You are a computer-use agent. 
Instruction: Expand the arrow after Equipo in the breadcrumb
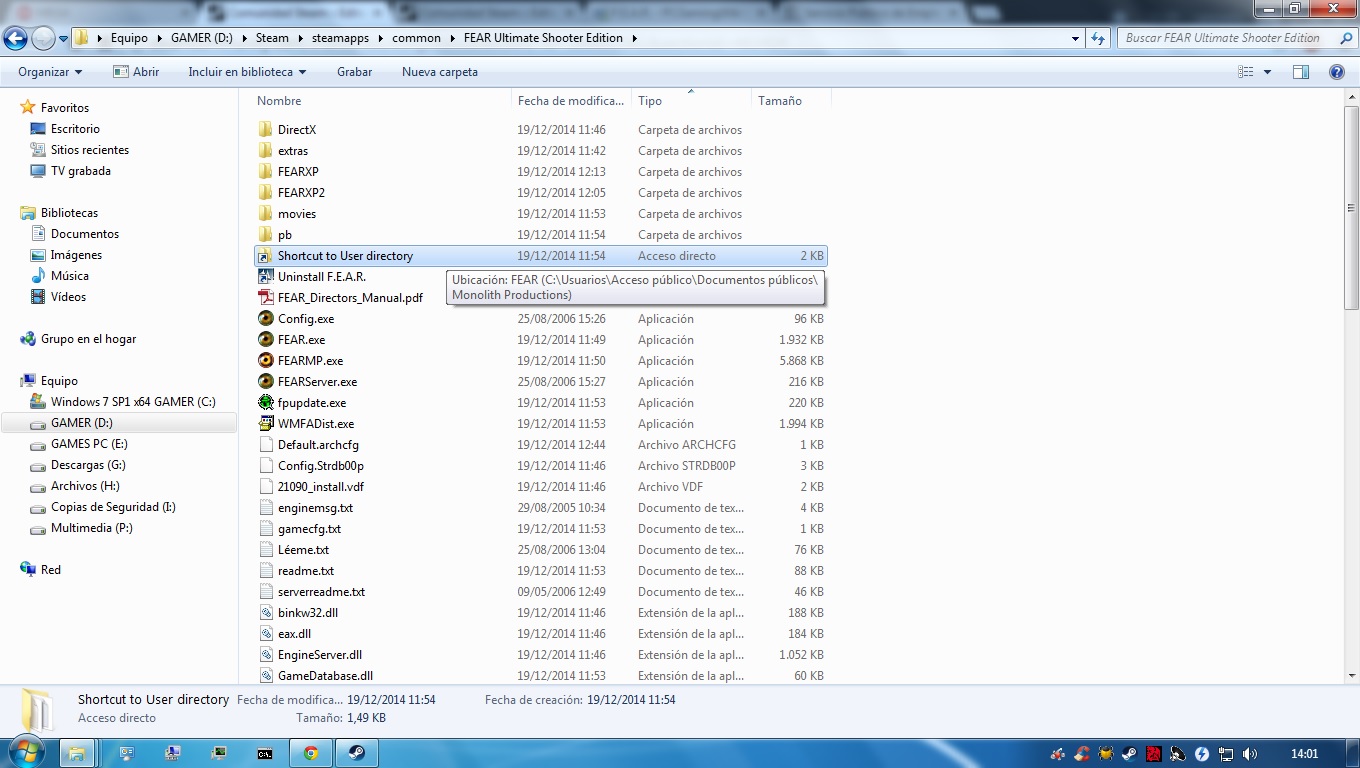coord(158,38)
